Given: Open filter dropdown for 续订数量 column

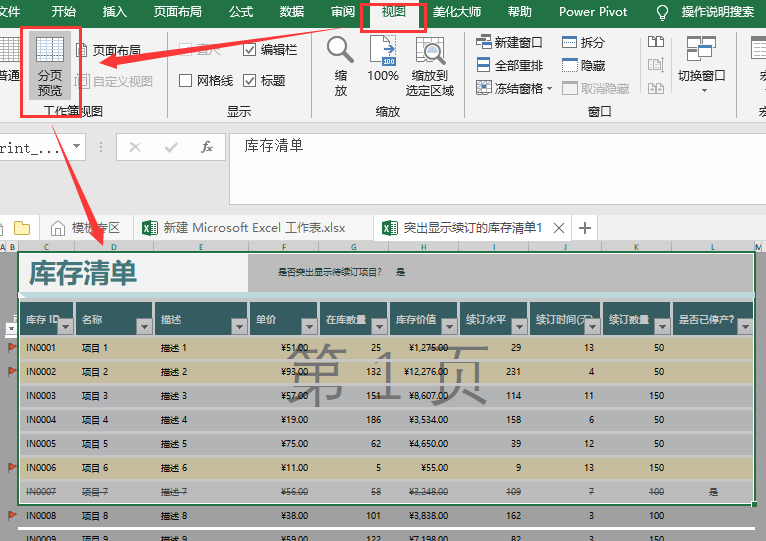Looking at the screenshot, I should click(x=662, y=326).
